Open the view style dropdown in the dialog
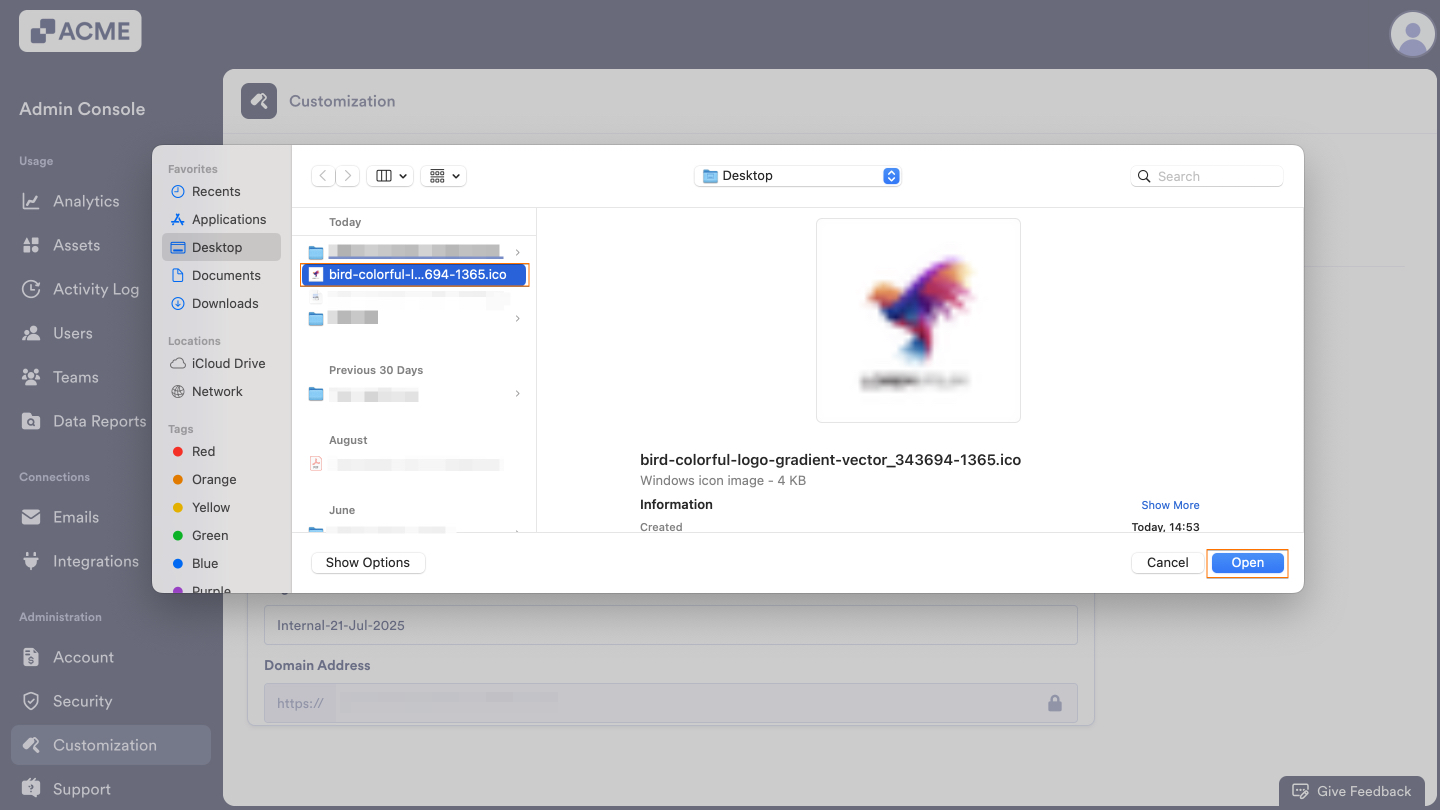The image size is (1440, 810). tap(389, 175)
